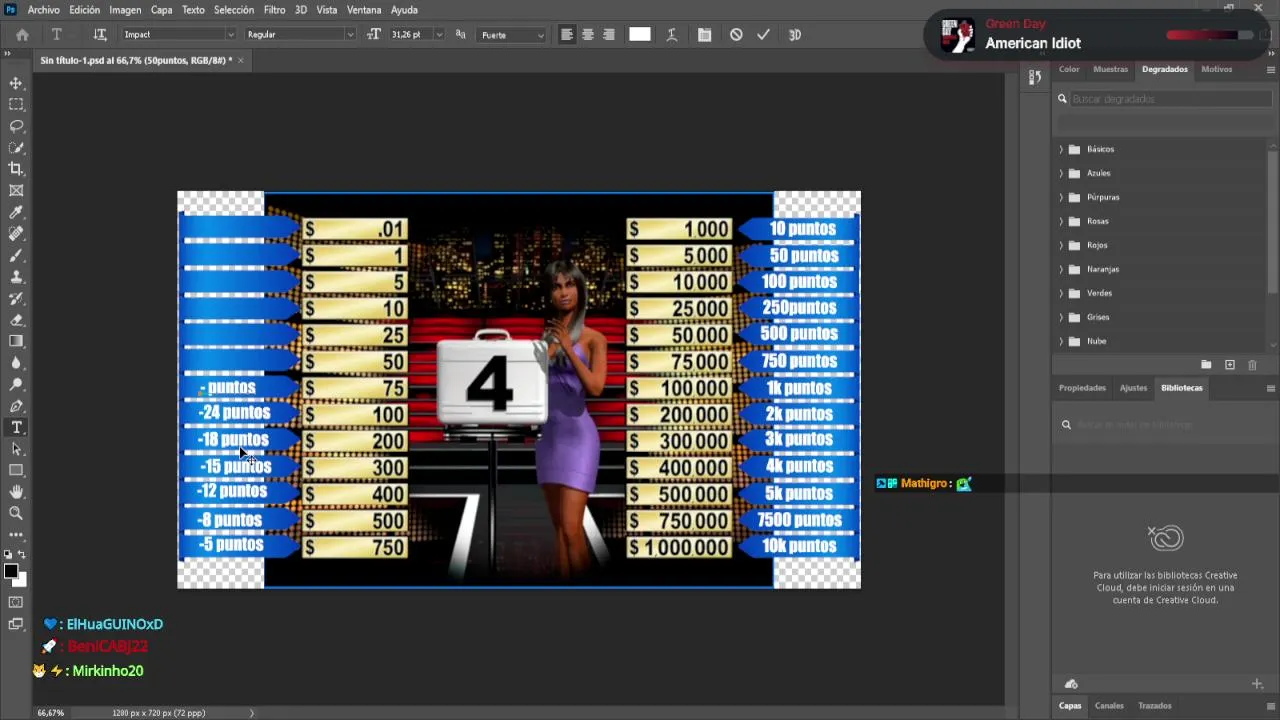Center the text alignment
Image resolution: width=1280 pixels, height=720 pixels.
coord(588,34)
